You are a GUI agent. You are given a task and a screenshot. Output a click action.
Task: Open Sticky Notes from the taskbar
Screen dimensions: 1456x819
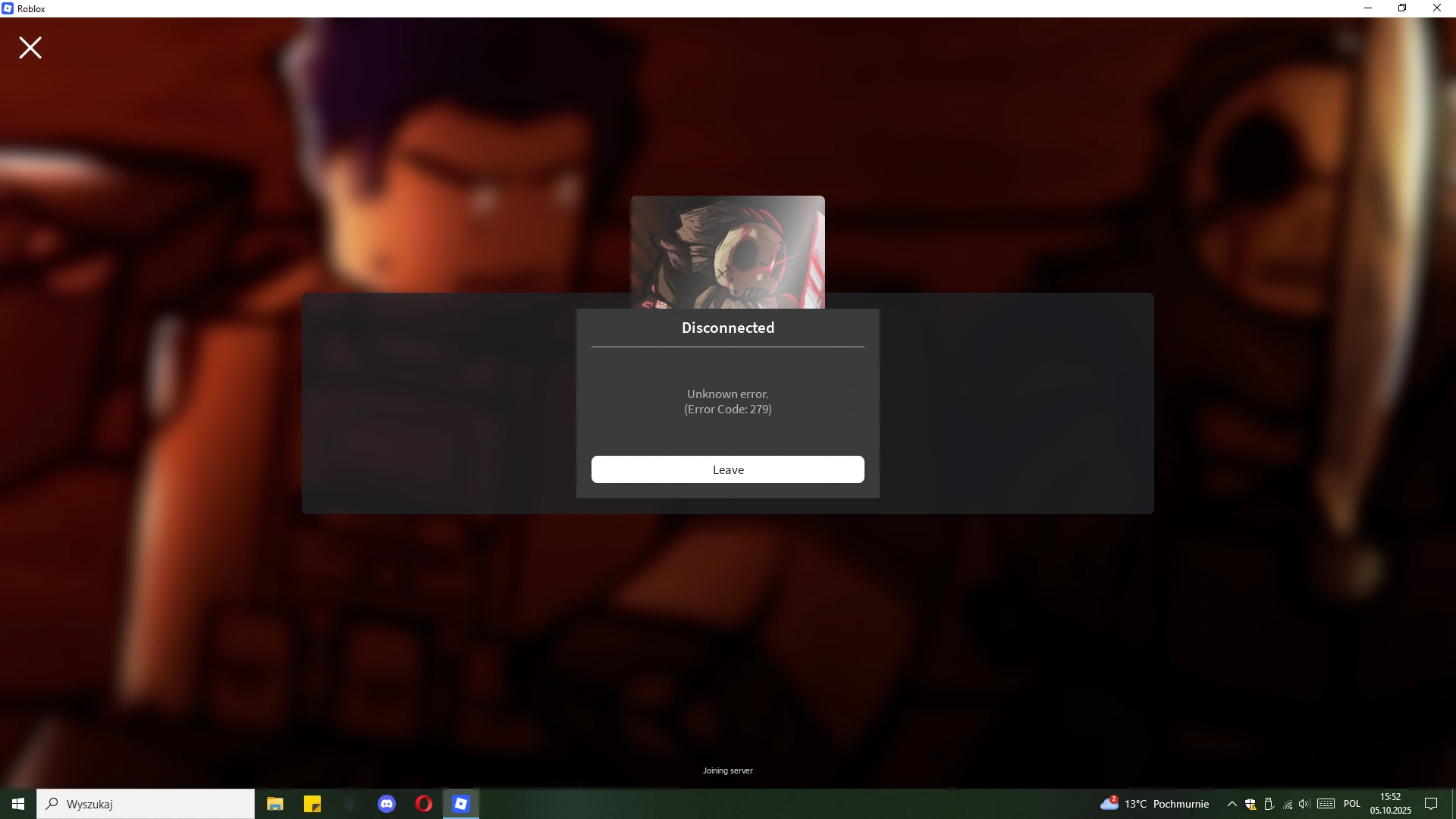click(312, 804)
